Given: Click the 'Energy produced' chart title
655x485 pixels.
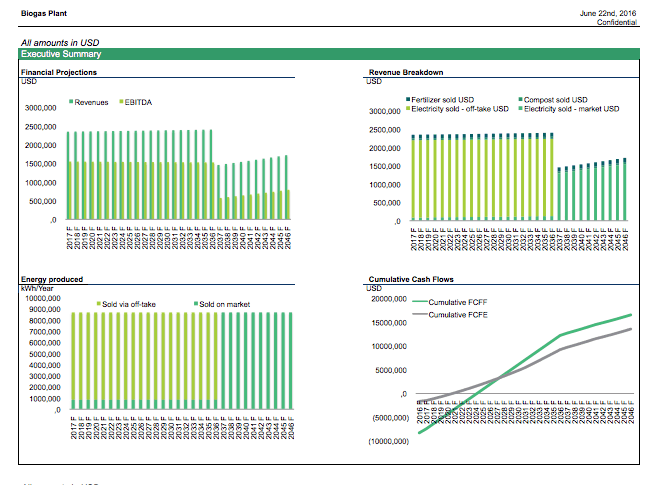Looking at the screenshot, I should 52,279.
